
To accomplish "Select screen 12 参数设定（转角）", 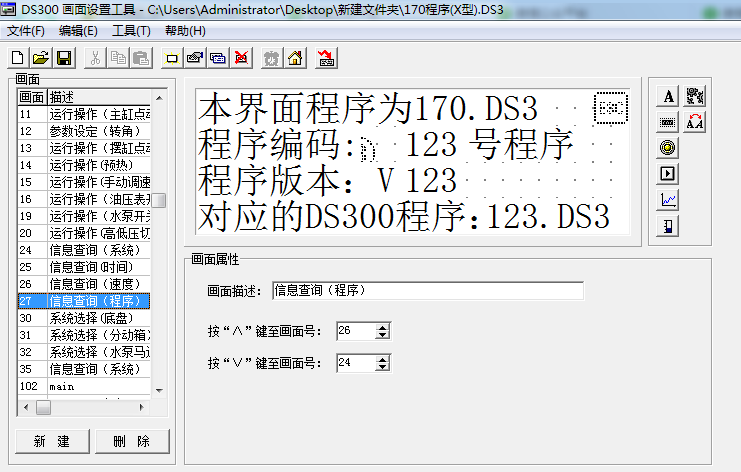I will pos(84,131).
